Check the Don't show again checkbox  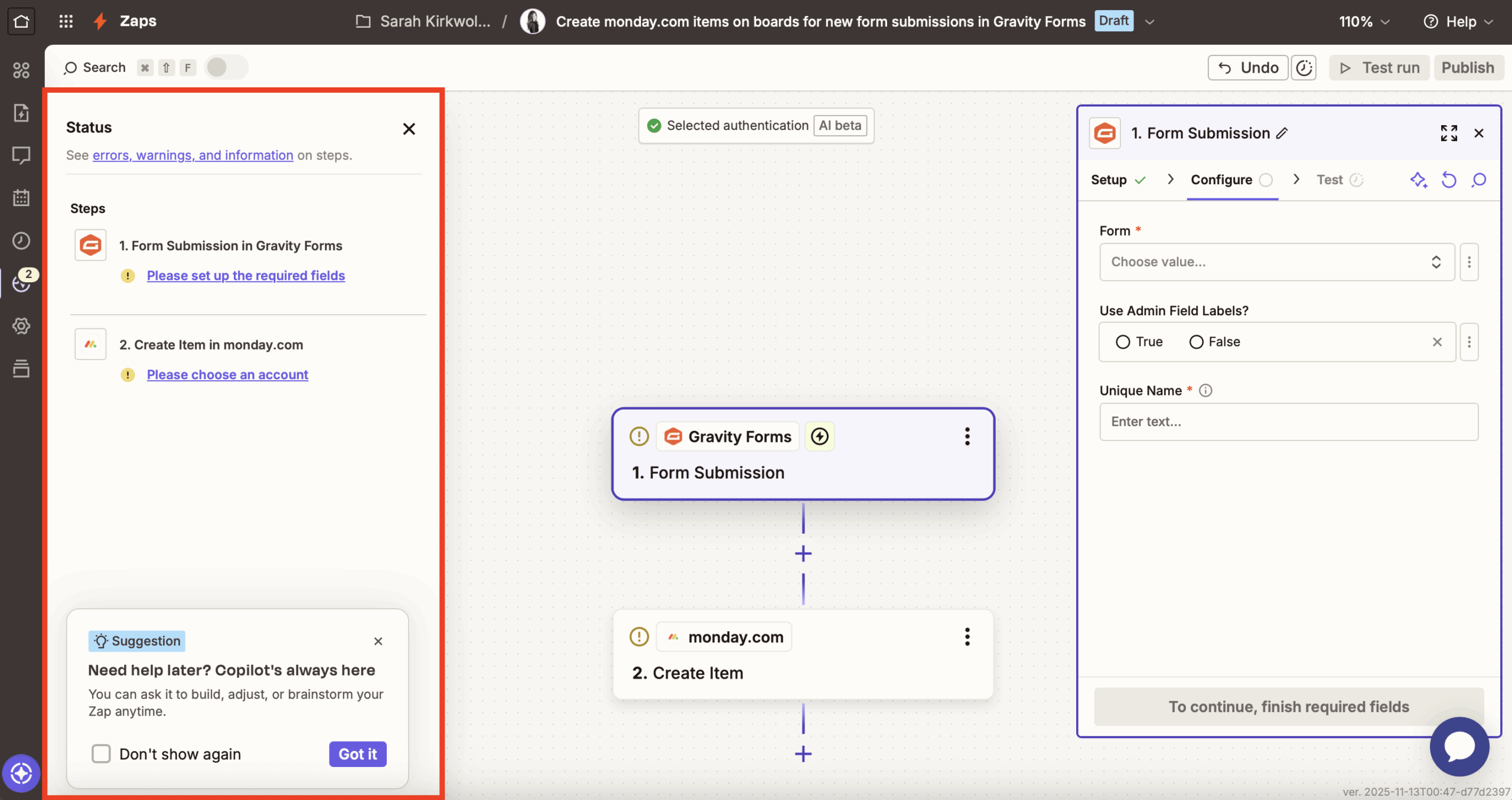(100, 753)
